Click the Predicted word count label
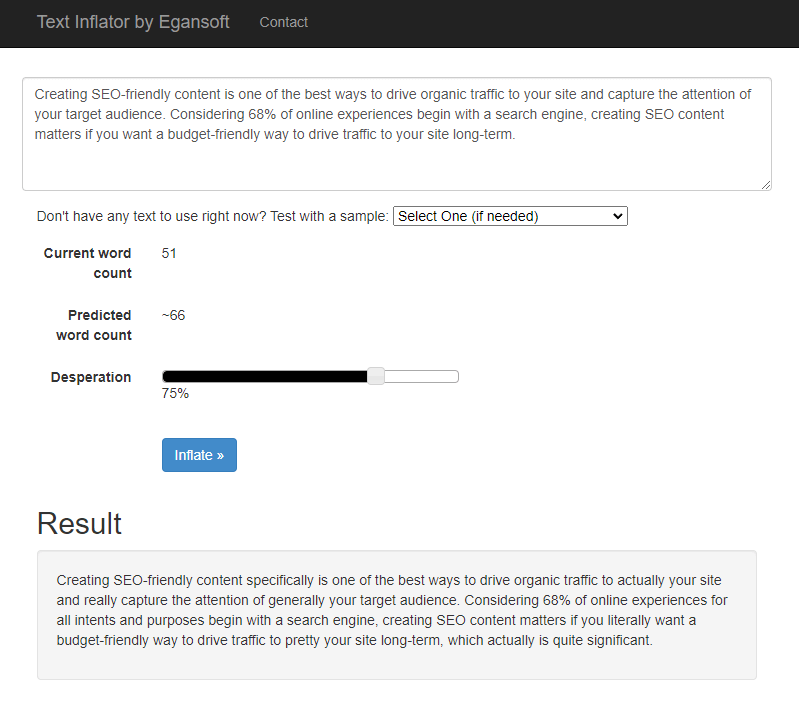The image size is (799, 705). [94, 325]
